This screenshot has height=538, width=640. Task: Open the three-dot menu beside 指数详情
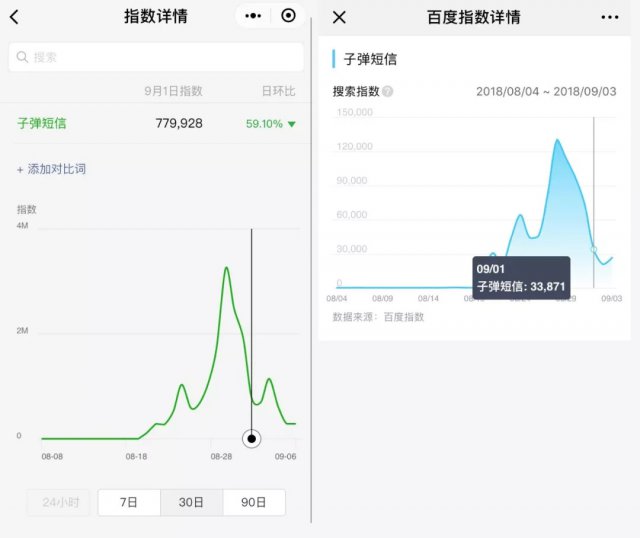[253, 16]
